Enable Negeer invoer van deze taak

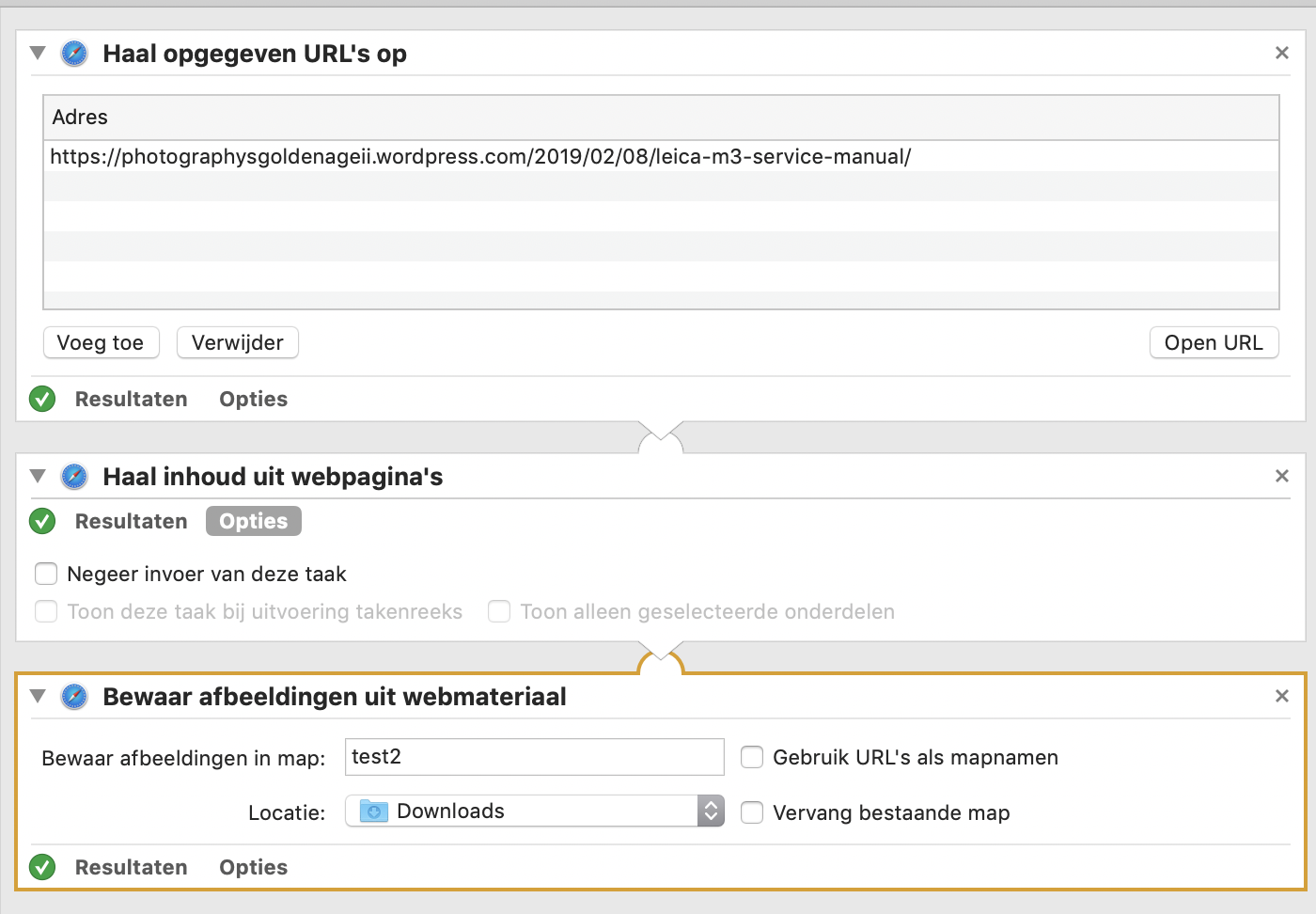[x=46, y=574]
